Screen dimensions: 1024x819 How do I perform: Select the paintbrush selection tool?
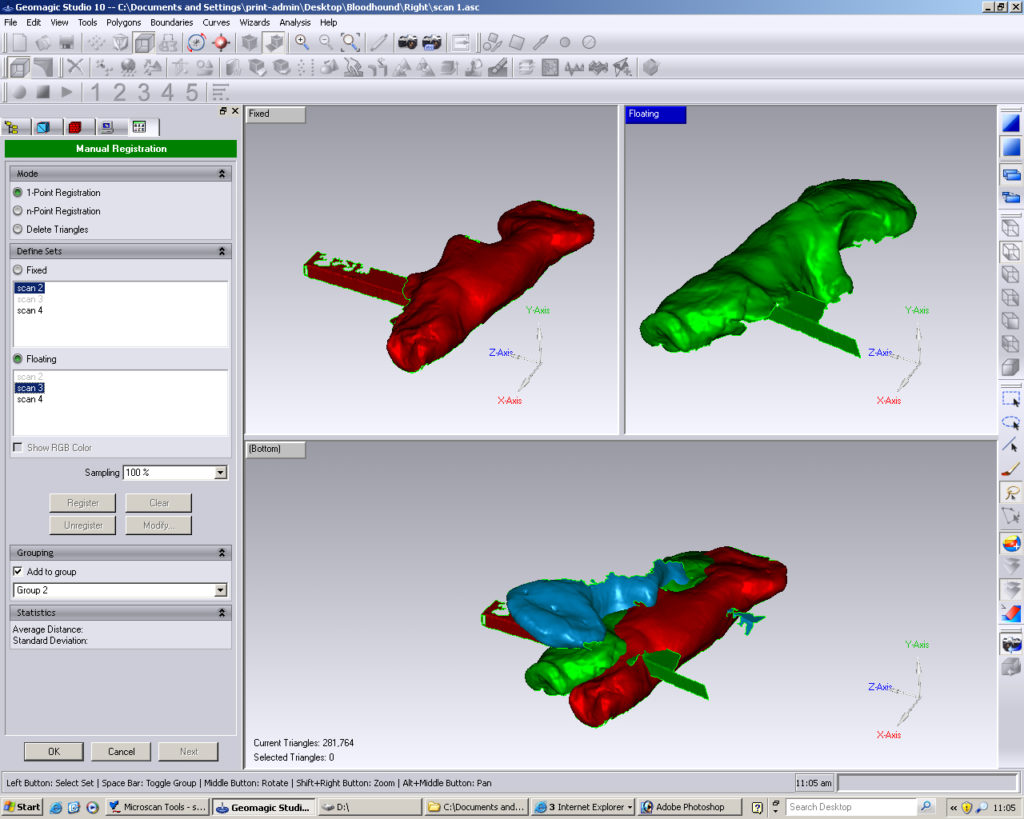click(1010, 468)
